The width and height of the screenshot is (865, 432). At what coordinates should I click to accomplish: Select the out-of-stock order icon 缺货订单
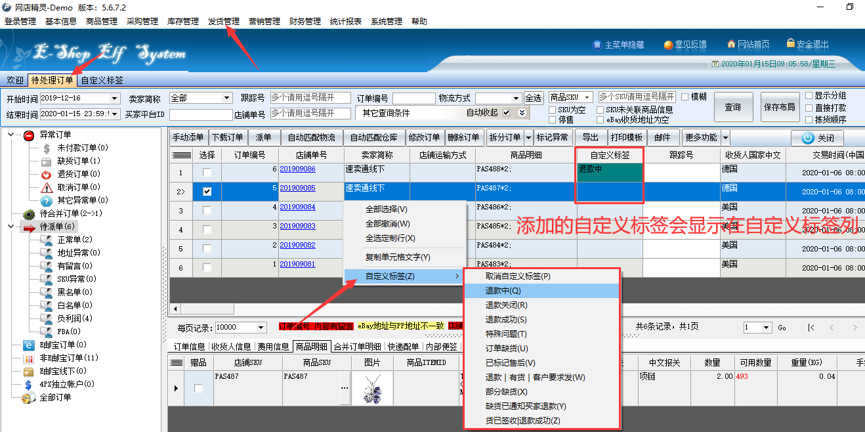tap(46, 162)
